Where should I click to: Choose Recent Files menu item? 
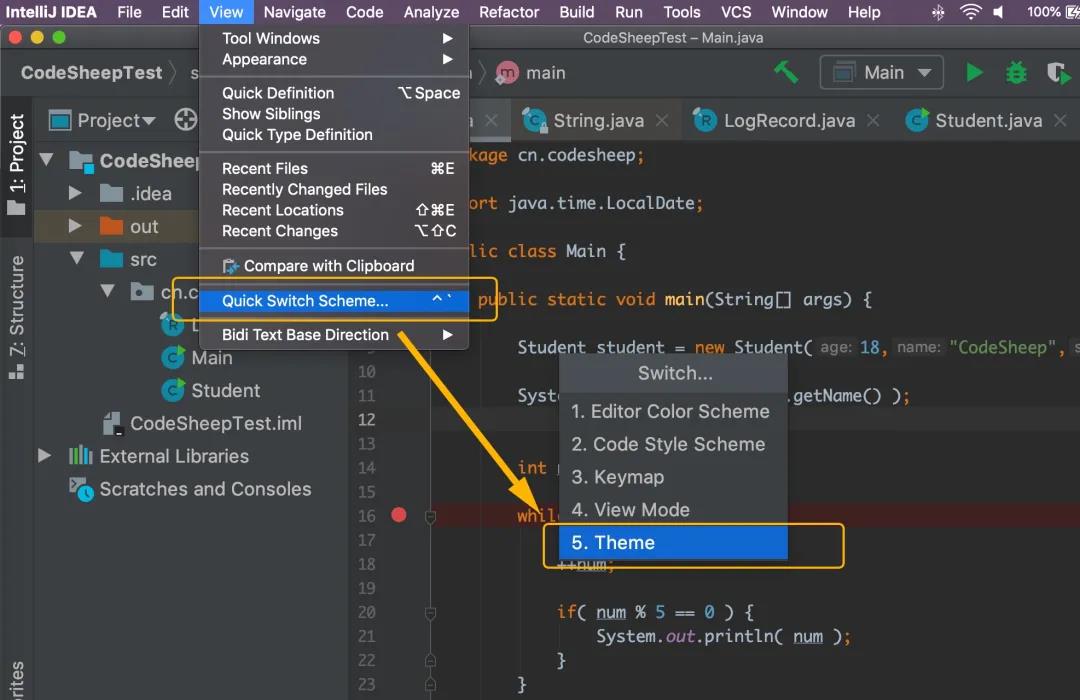pos(334,168)
